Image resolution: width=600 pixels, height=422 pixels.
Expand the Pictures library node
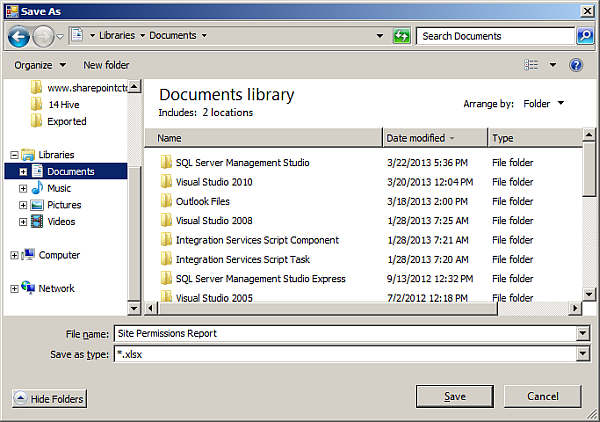point(23,205)
